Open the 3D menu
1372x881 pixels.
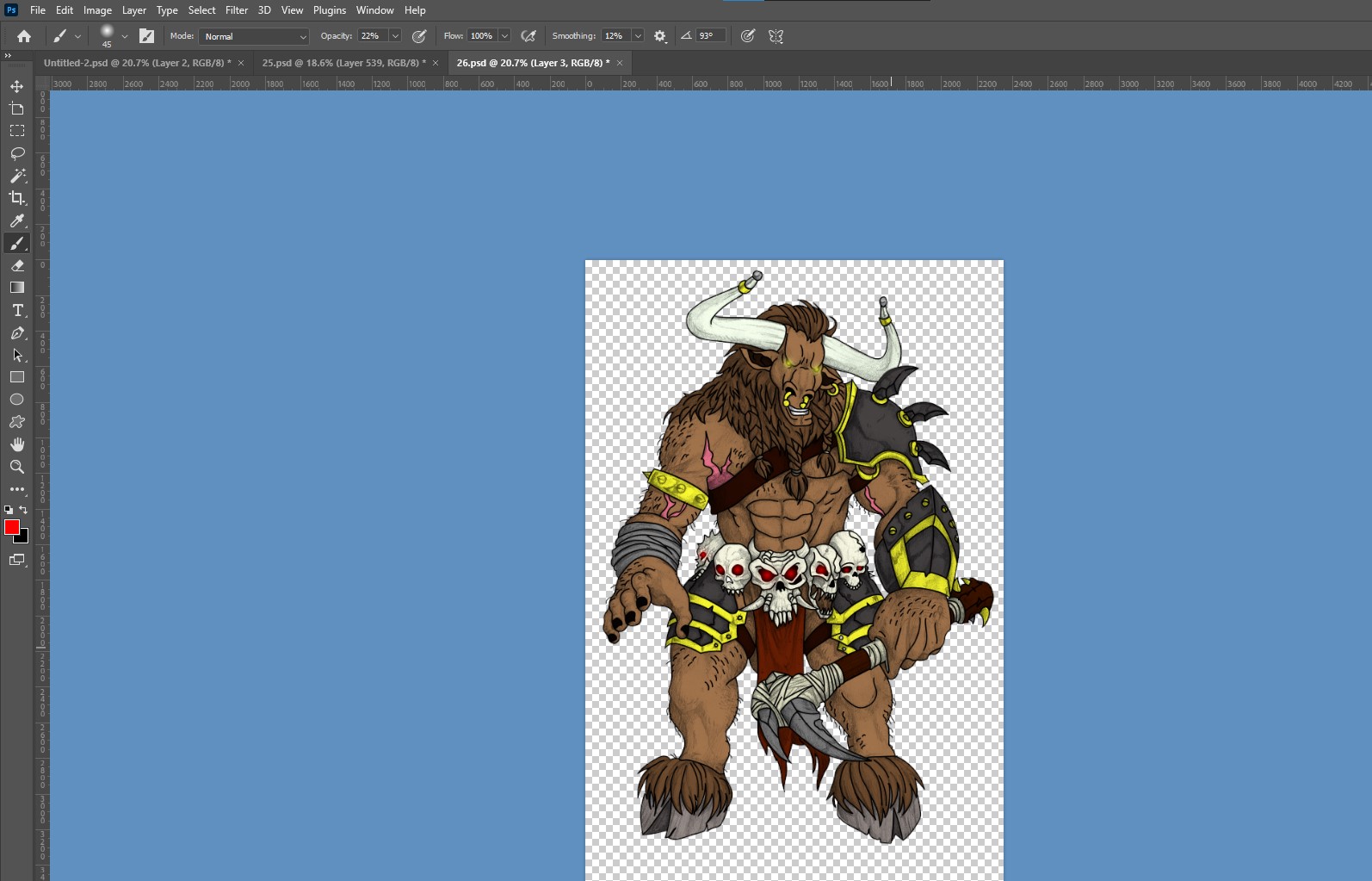click(x=264, y=10)
